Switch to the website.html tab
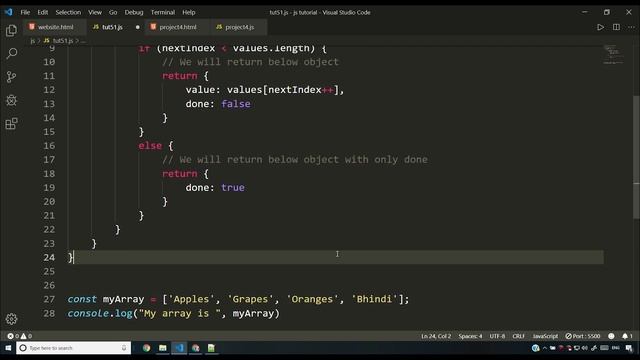 pos(54,27)
